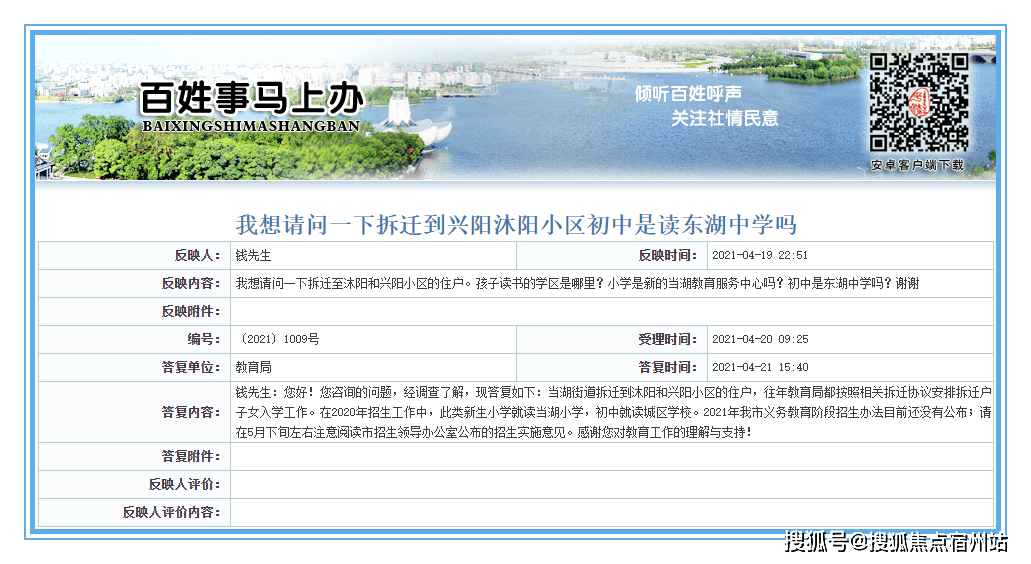Click the 反映内容 label
Viewport: 1031px width, 564px height.
[191, 283]
